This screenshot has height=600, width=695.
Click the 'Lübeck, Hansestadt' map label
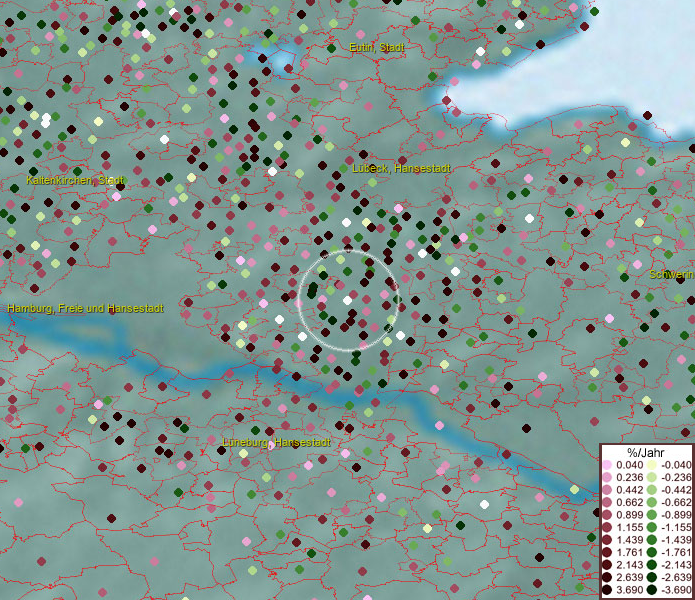click(401, 168)
